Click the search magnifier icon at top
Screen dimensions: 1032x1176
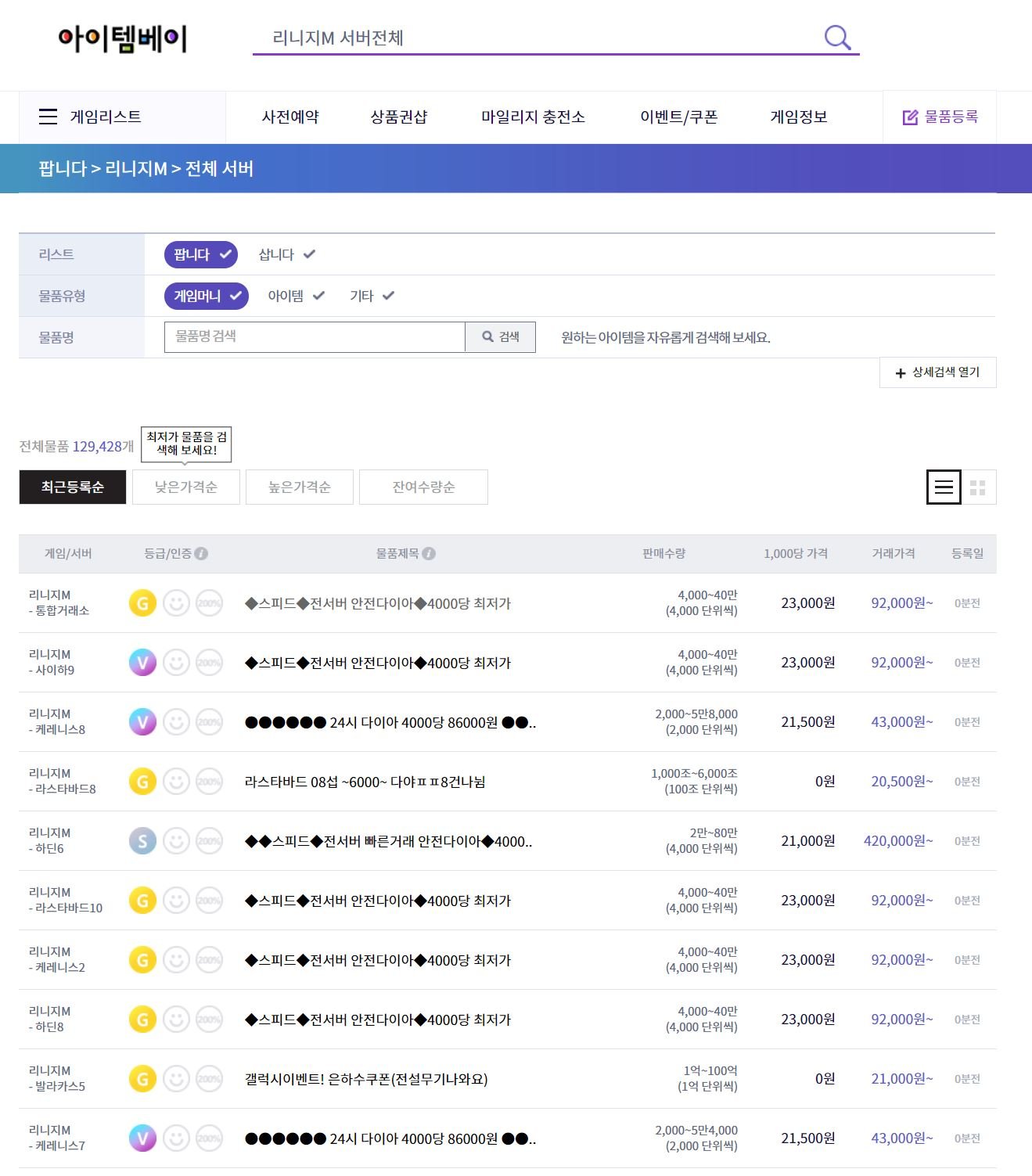pyautogui.click(x=837, y=37)
